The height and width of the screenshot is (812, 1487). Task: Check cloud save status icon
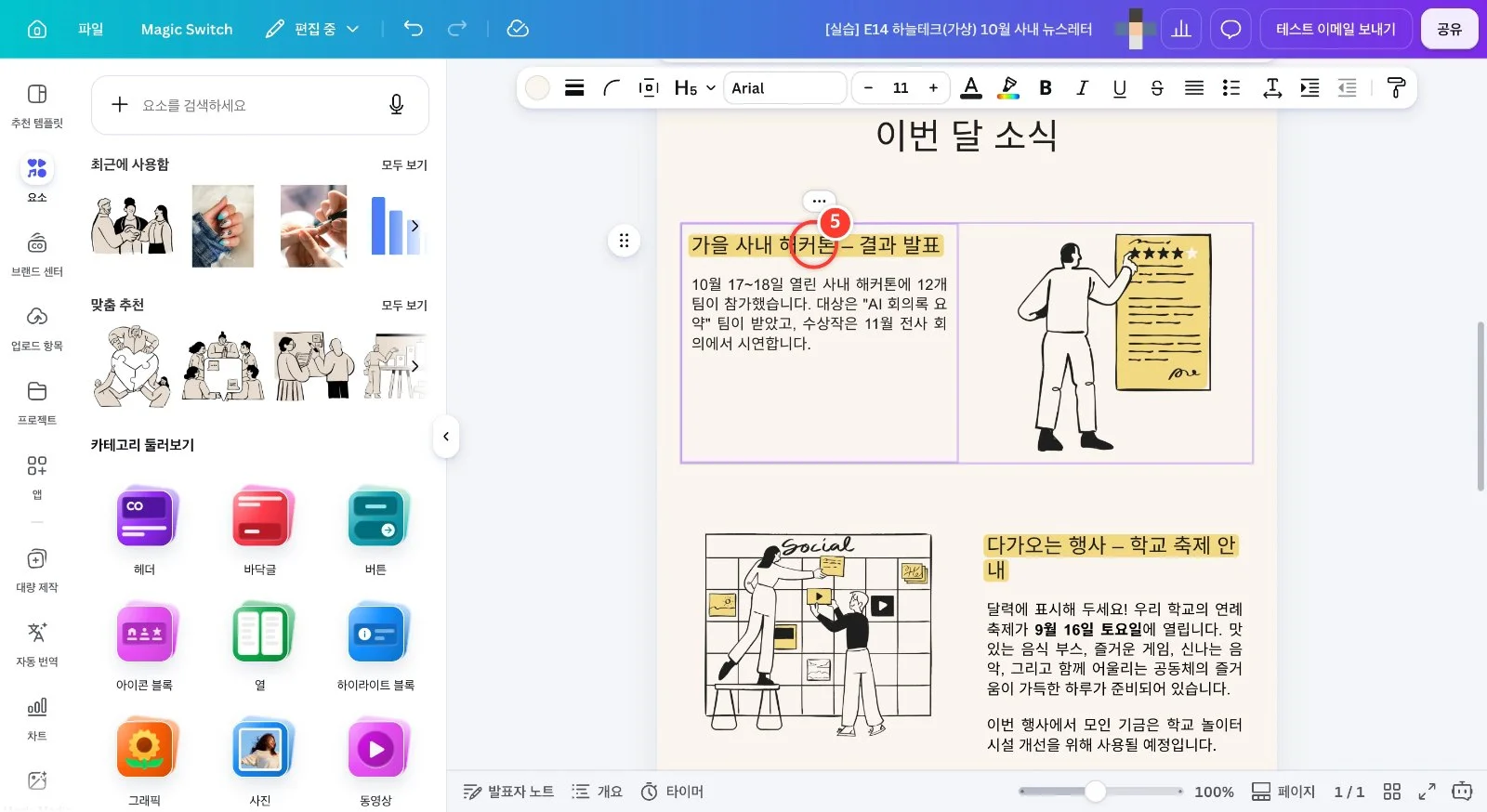[x=518, y=29]
